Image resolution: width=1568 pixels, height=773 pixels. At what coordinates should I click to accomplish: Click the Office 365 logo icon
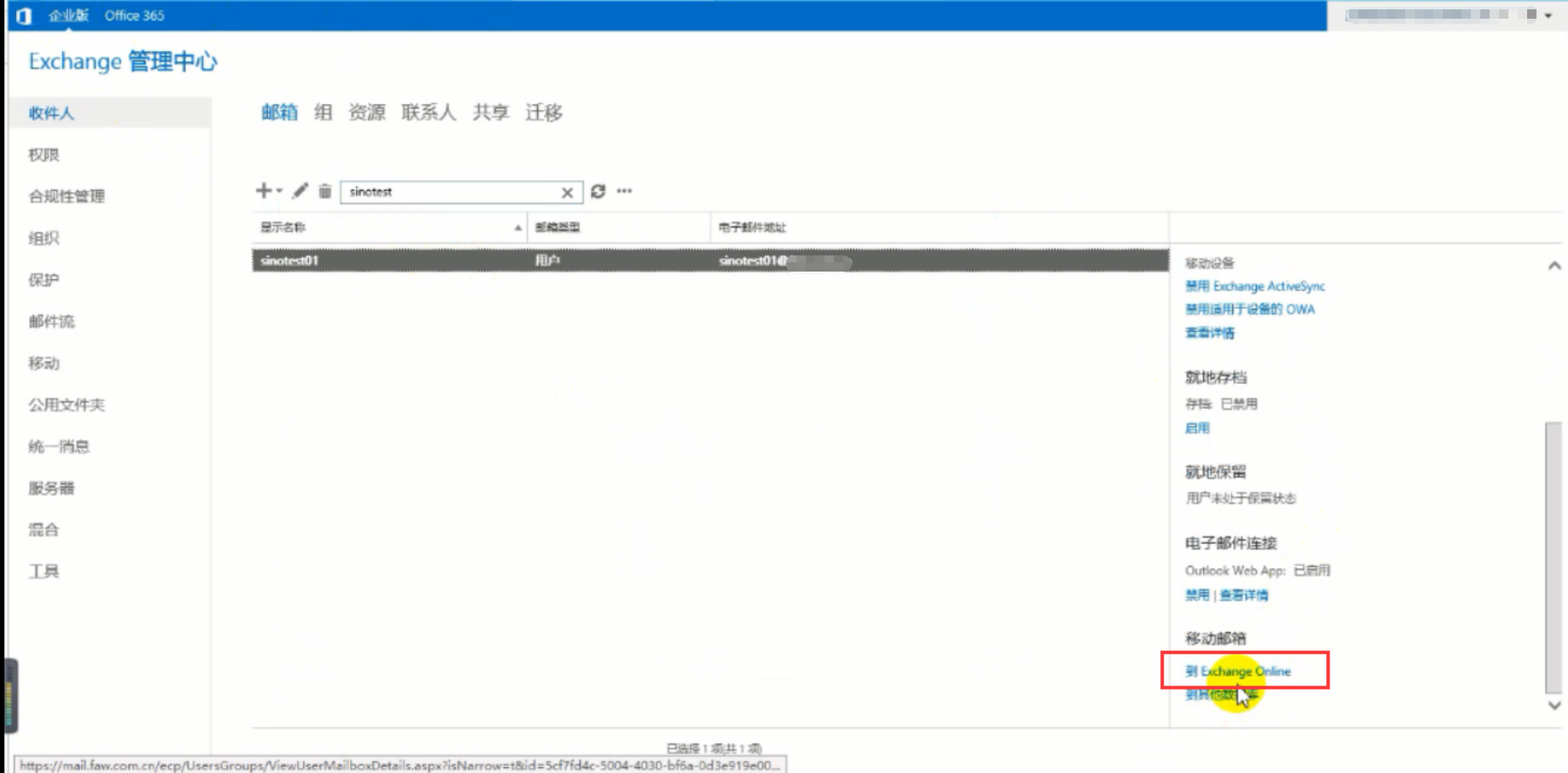point(24,15)
